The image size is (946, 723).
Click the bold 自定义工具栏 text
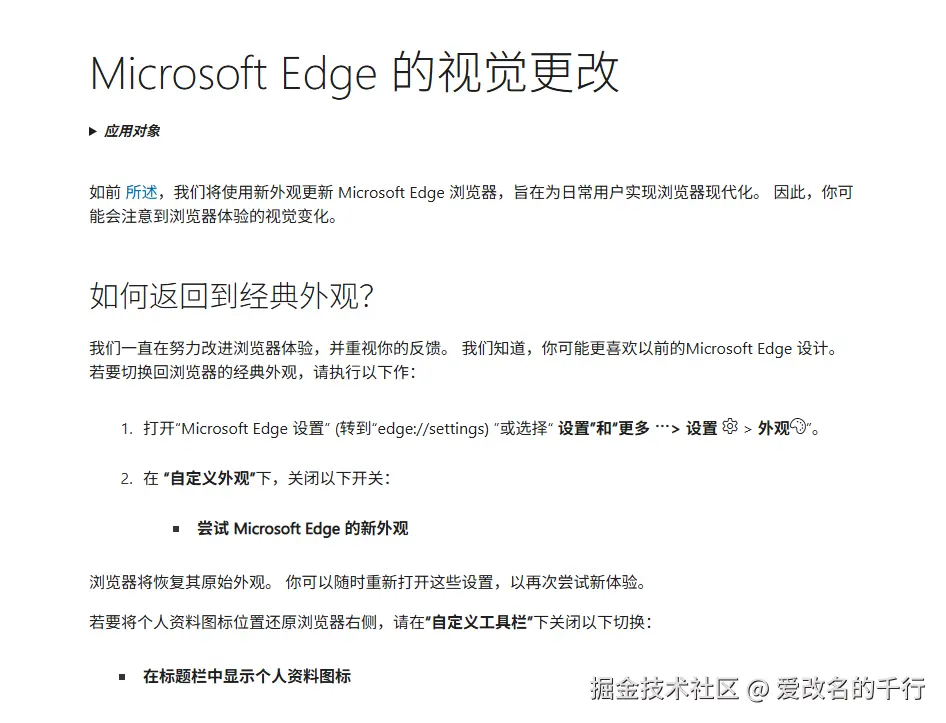pos(479,622)
